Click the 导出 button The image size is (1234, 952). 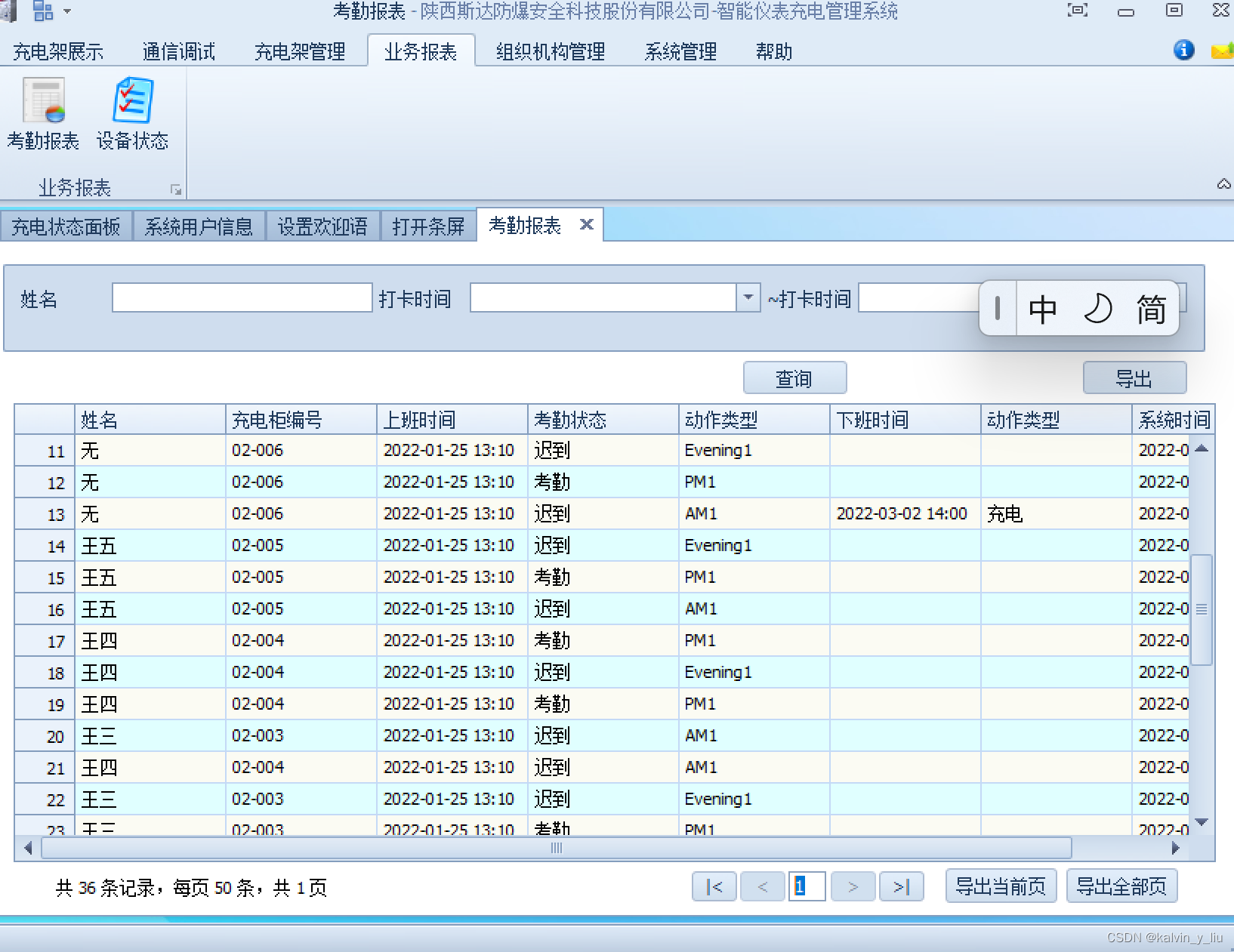pyautogui.click(x=1134, y=378)
